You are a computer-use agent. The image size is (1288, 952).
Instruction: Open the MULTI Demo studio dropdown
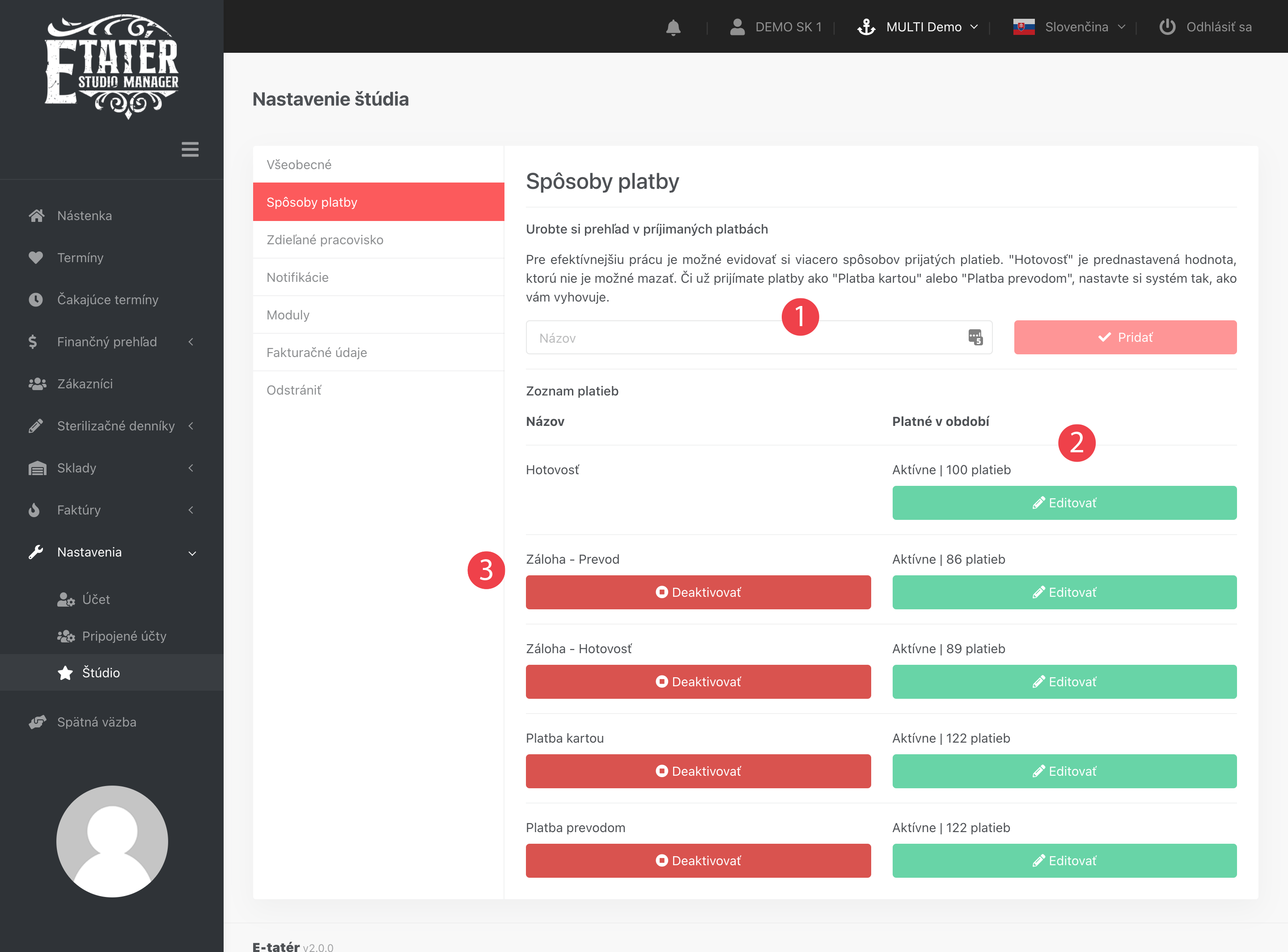(x=924, y=27)
